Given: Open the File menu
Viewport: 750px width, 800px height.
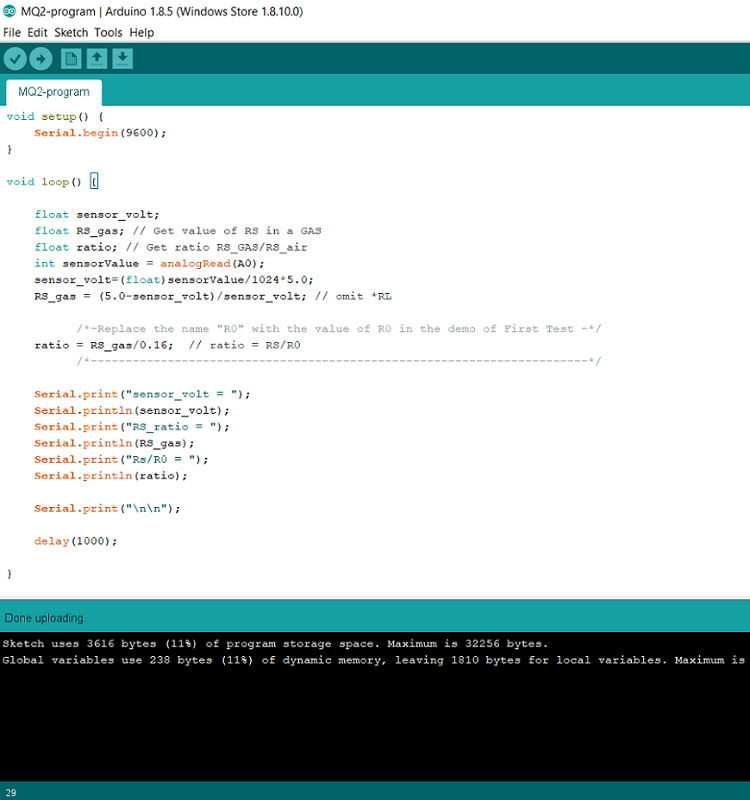Looking at the screenshot, I should 12,33.
